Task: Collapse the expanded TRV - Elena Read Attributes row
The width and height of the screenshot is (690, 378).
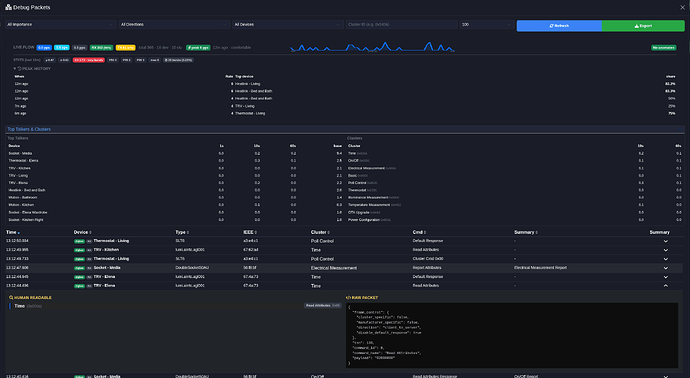Action: click(x=666, y=286)
